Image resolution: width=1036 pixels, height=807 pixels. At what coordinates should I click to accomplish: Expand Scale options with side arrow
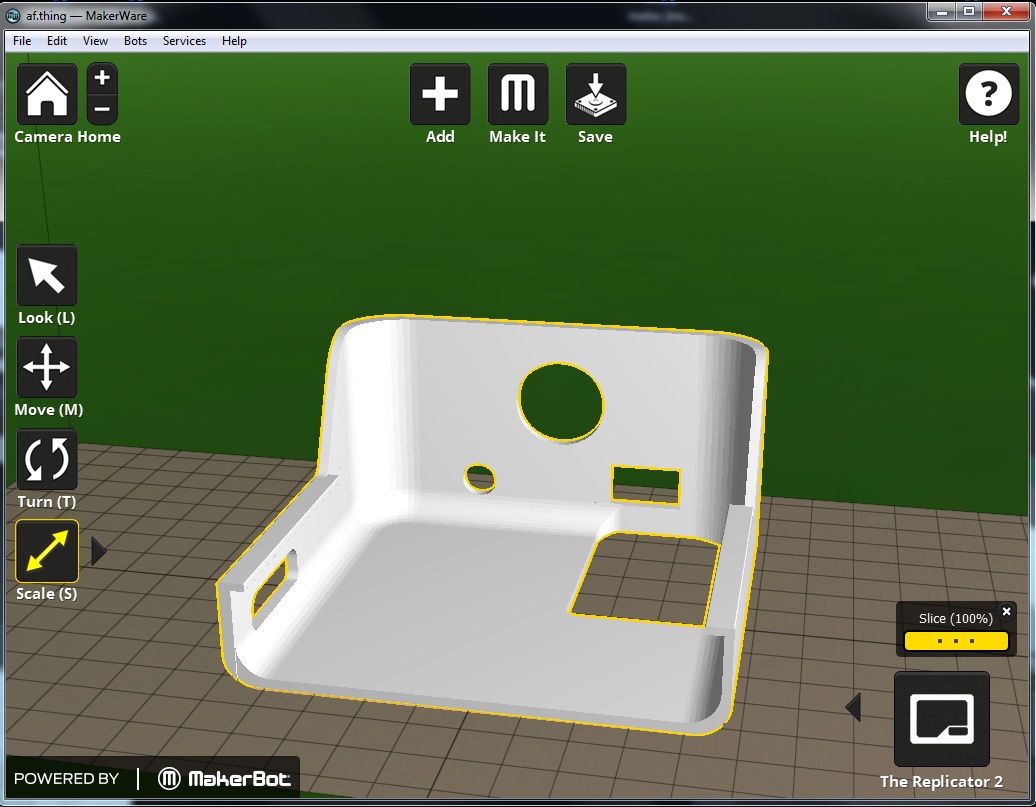point(98,551)
